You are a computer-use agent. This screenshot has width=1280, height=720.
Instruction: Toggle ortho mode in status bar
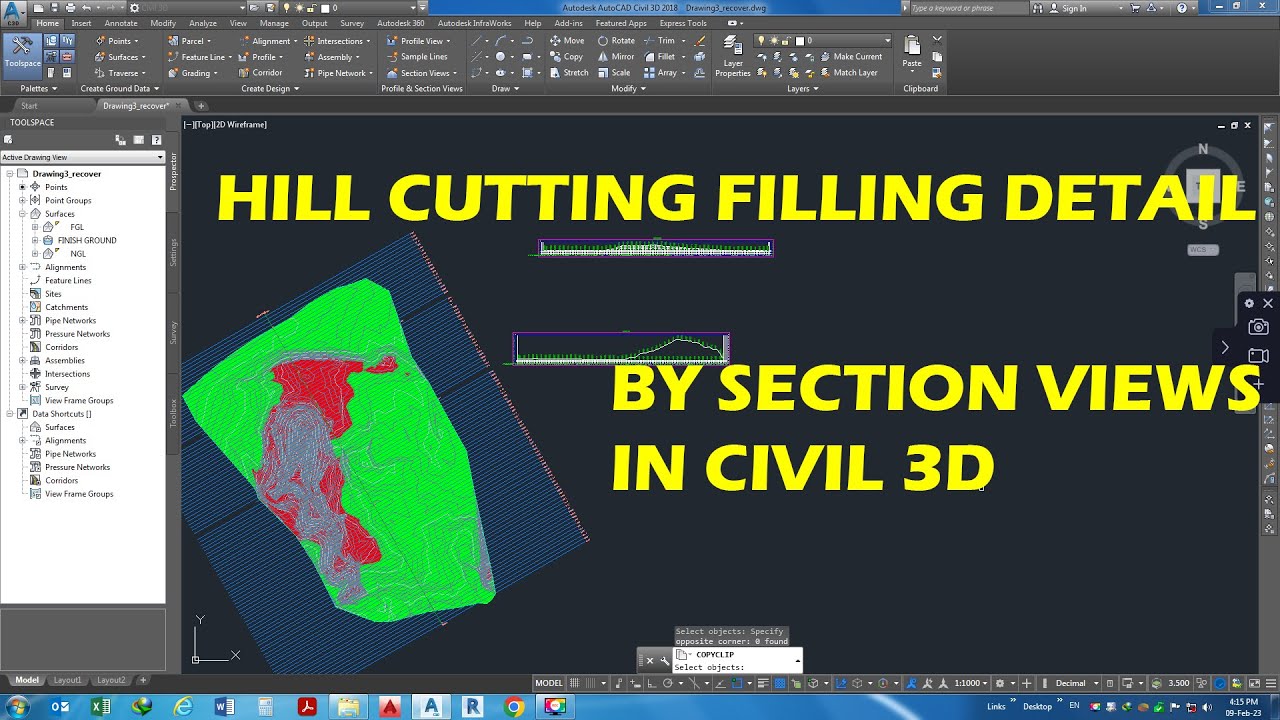click(x=652, y=683)
